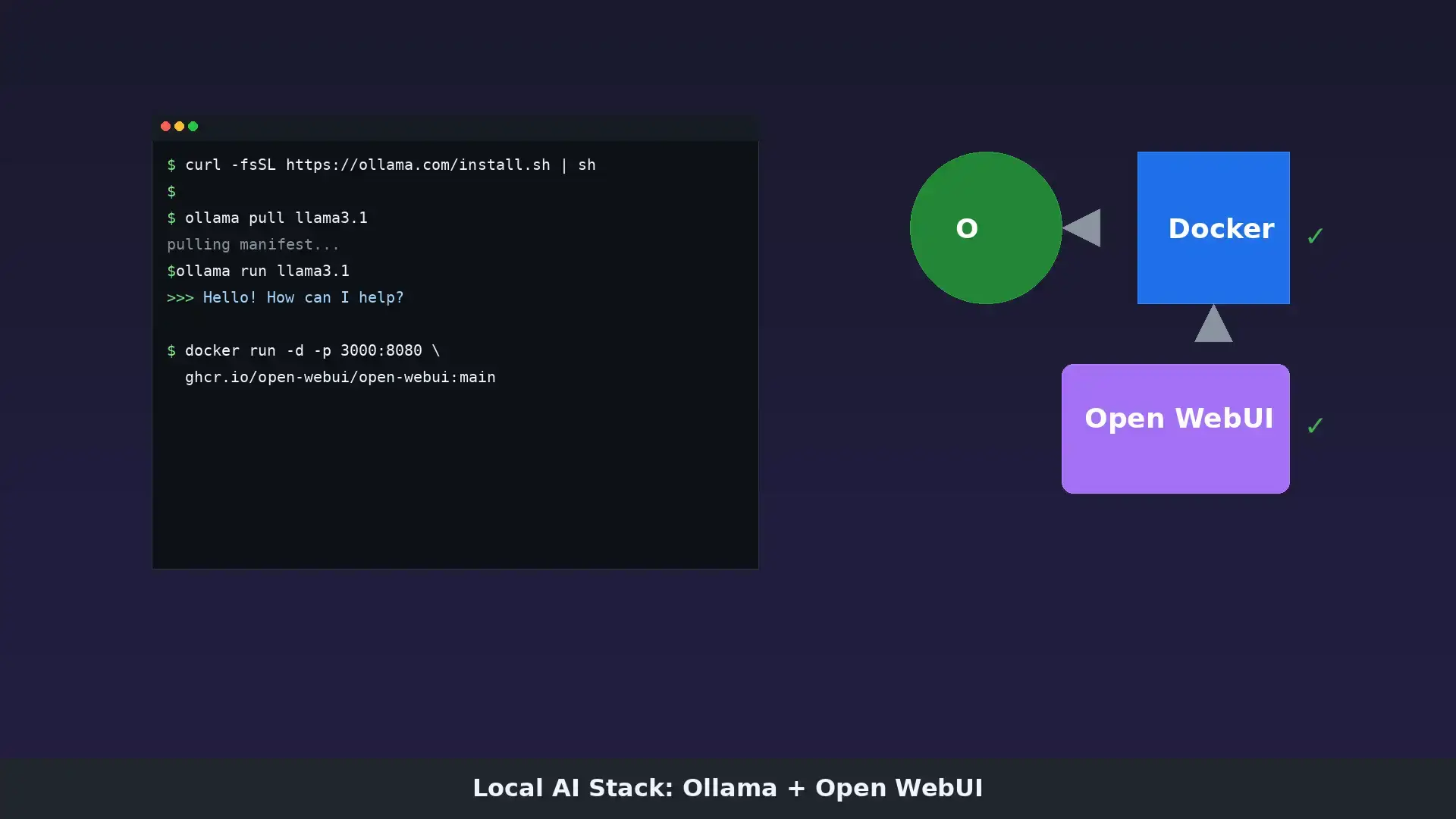1456x819 pixels.
Task: Click the arrow pointing from Open WebUI to Docker
Action: (x=1213, y=323)
